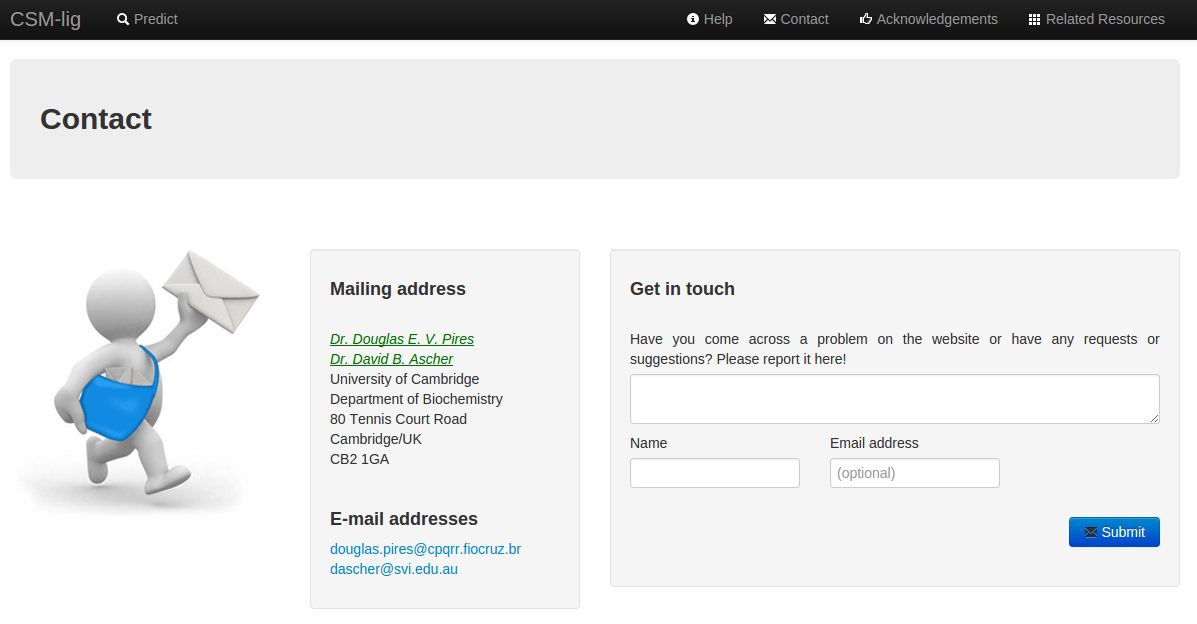Click the 'University of Cambridge' text
The height and width of the screenshot is (624, 1197).
click(405, 379)
